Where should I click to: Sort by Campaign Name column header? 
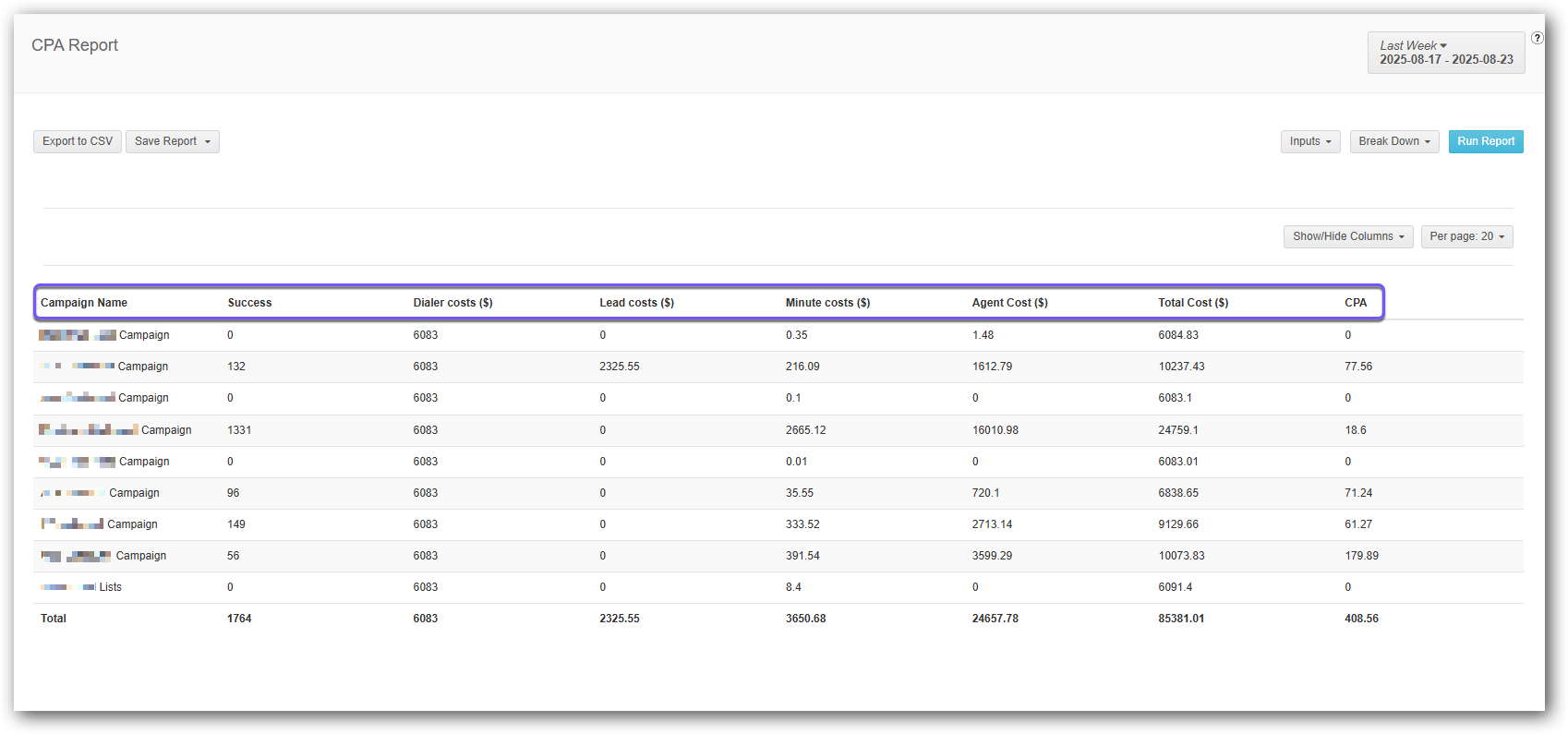point(84,303)
